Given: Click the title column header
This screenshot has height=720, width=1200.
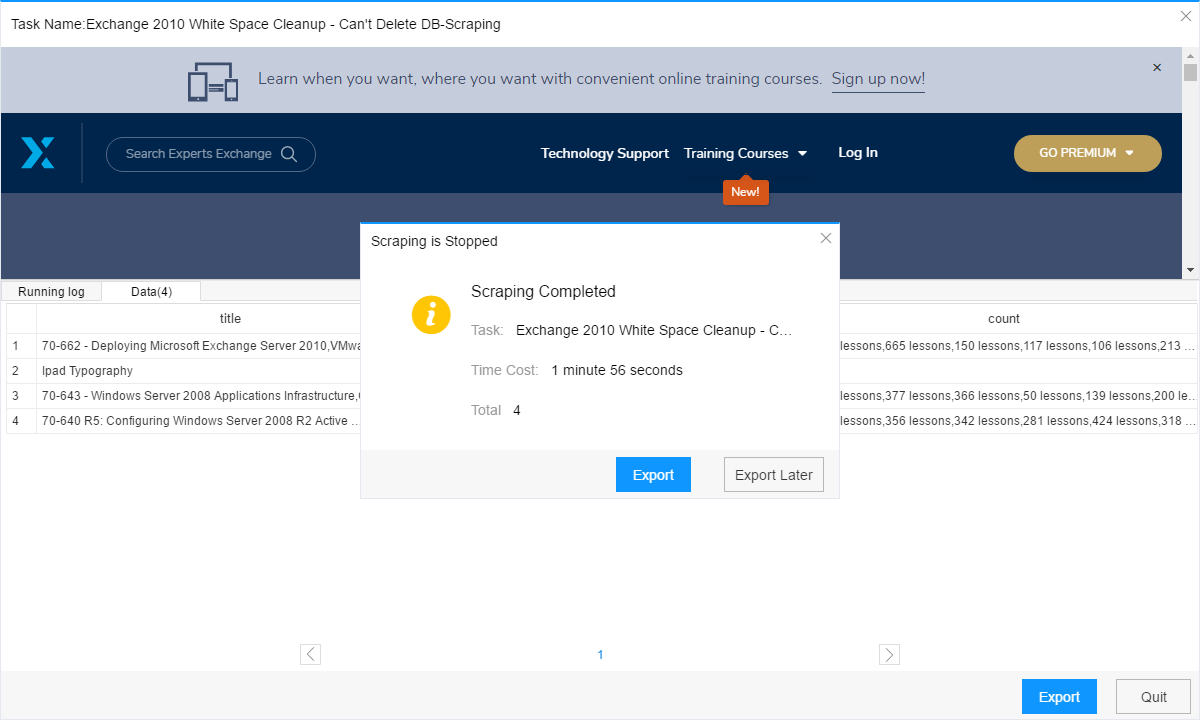Looking at the screenshot, I should pyautogui.click(x=230, y=319).
